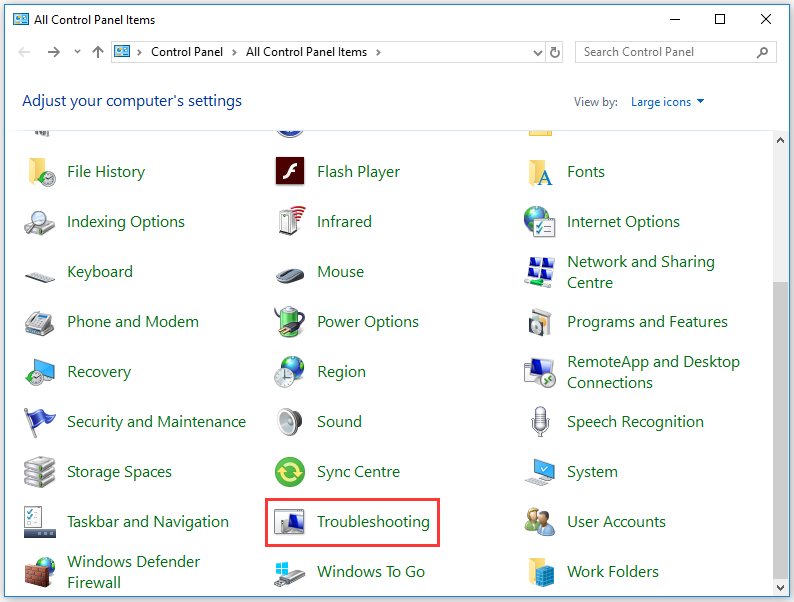The height and width of the screenshot is (602, 794).
Task: Click the Taskbar and Navigation icon
Action: click(x=39, y=522)
